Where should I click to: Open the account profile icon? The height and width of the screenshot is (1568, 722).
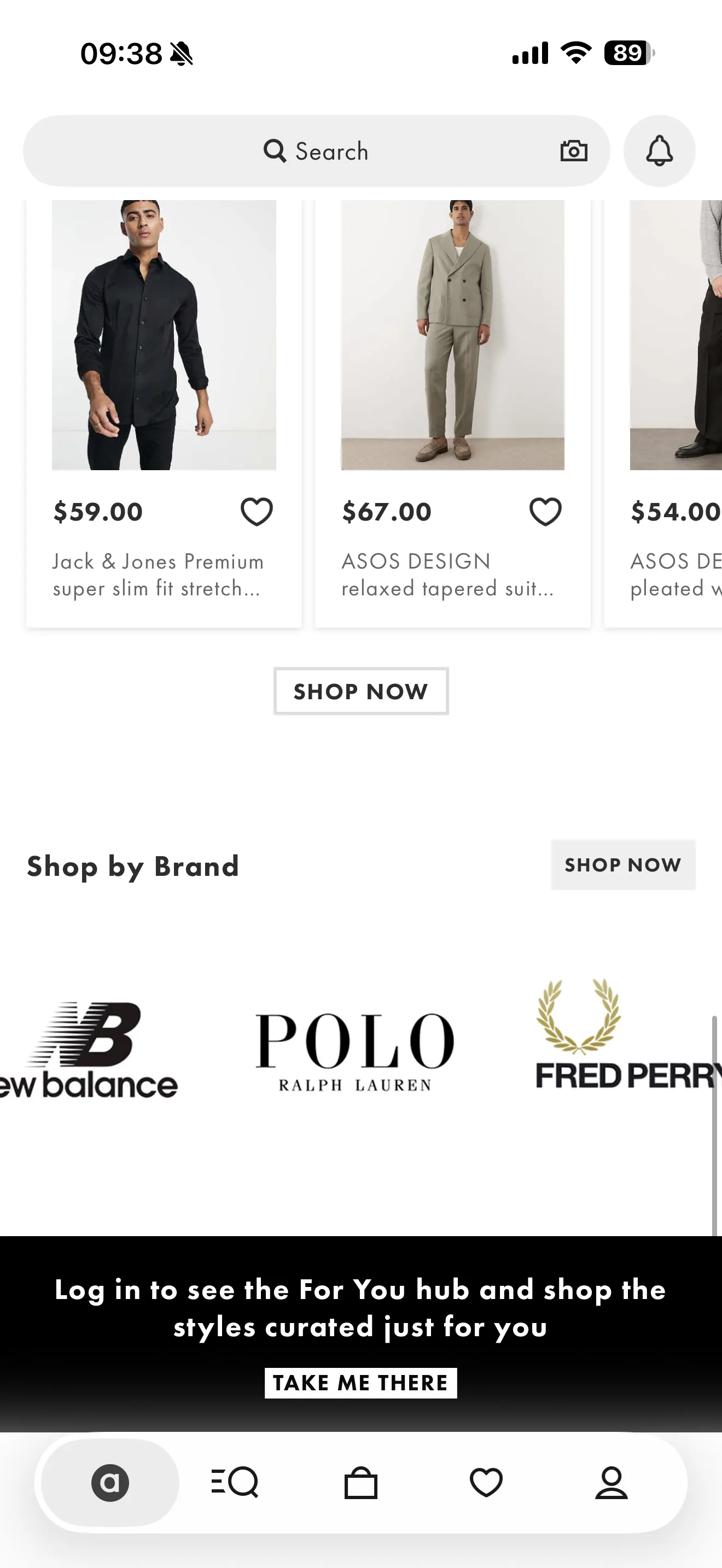611,1482
